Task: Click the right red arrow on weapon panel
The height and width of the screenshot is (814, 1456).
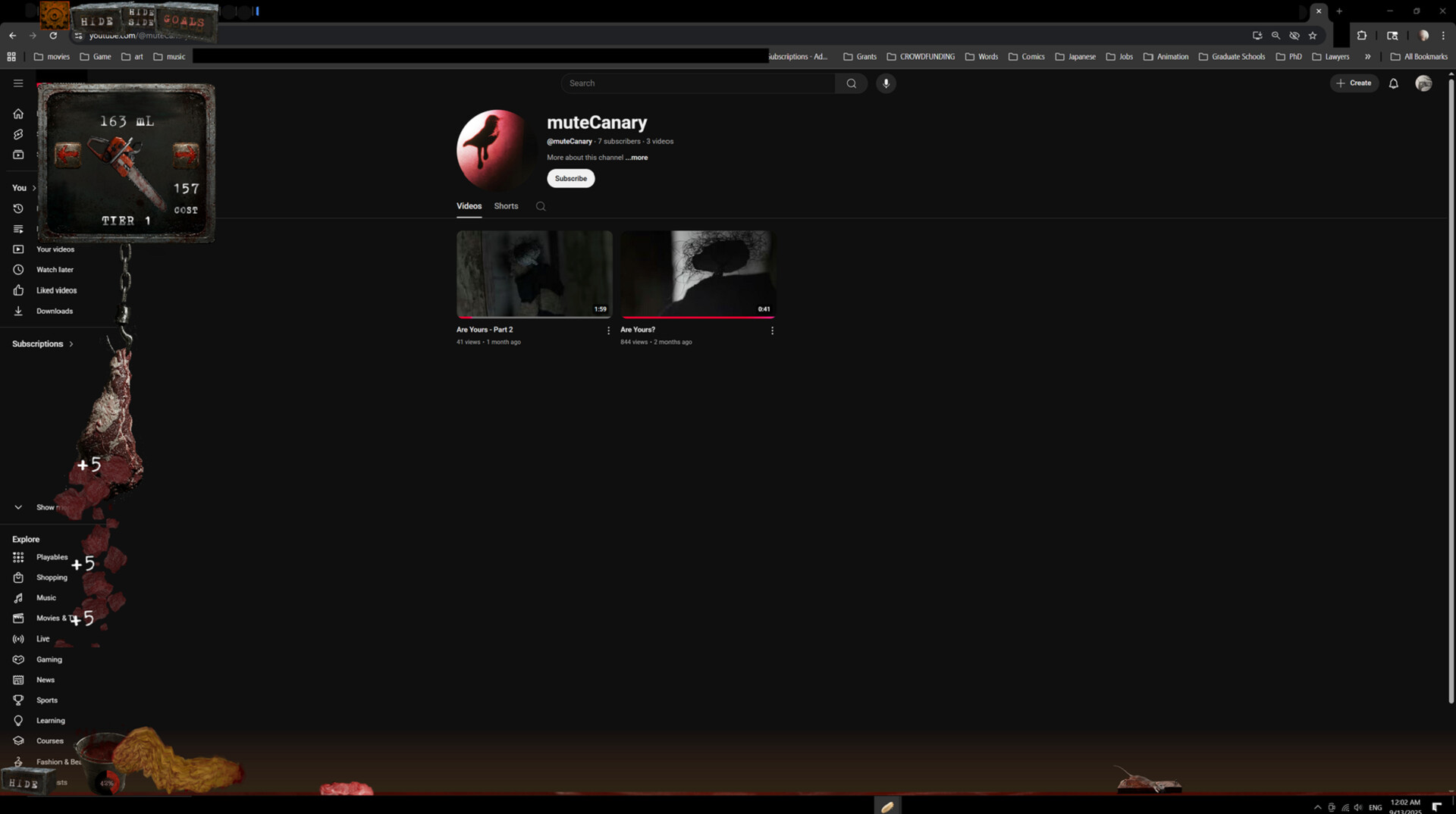Action: pyautogui.click(x=185, y=155)
